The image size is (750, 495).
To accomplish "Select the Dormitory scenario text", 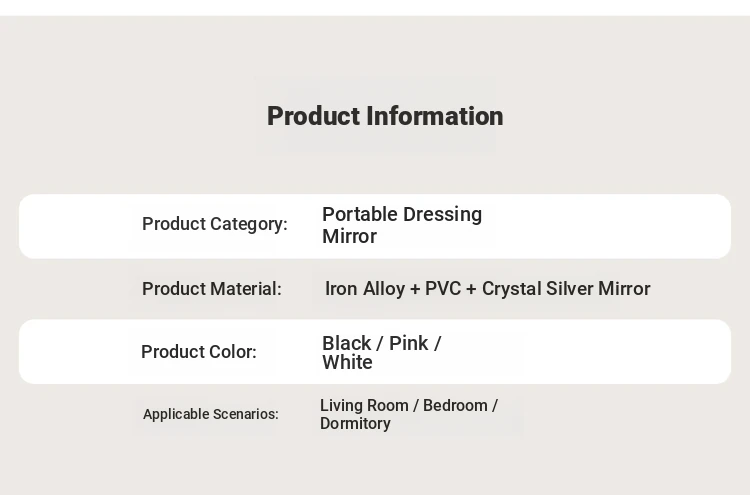I will tap(355, 424).
